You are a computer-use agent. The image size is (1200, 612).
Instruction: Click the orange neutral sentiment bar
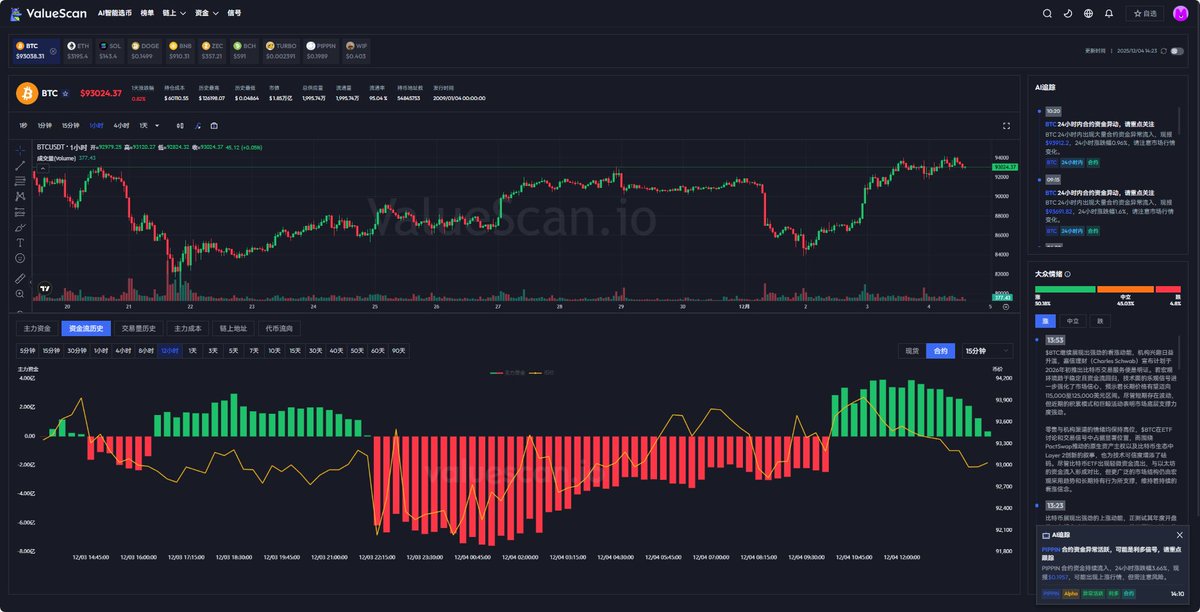(1125, 289)
